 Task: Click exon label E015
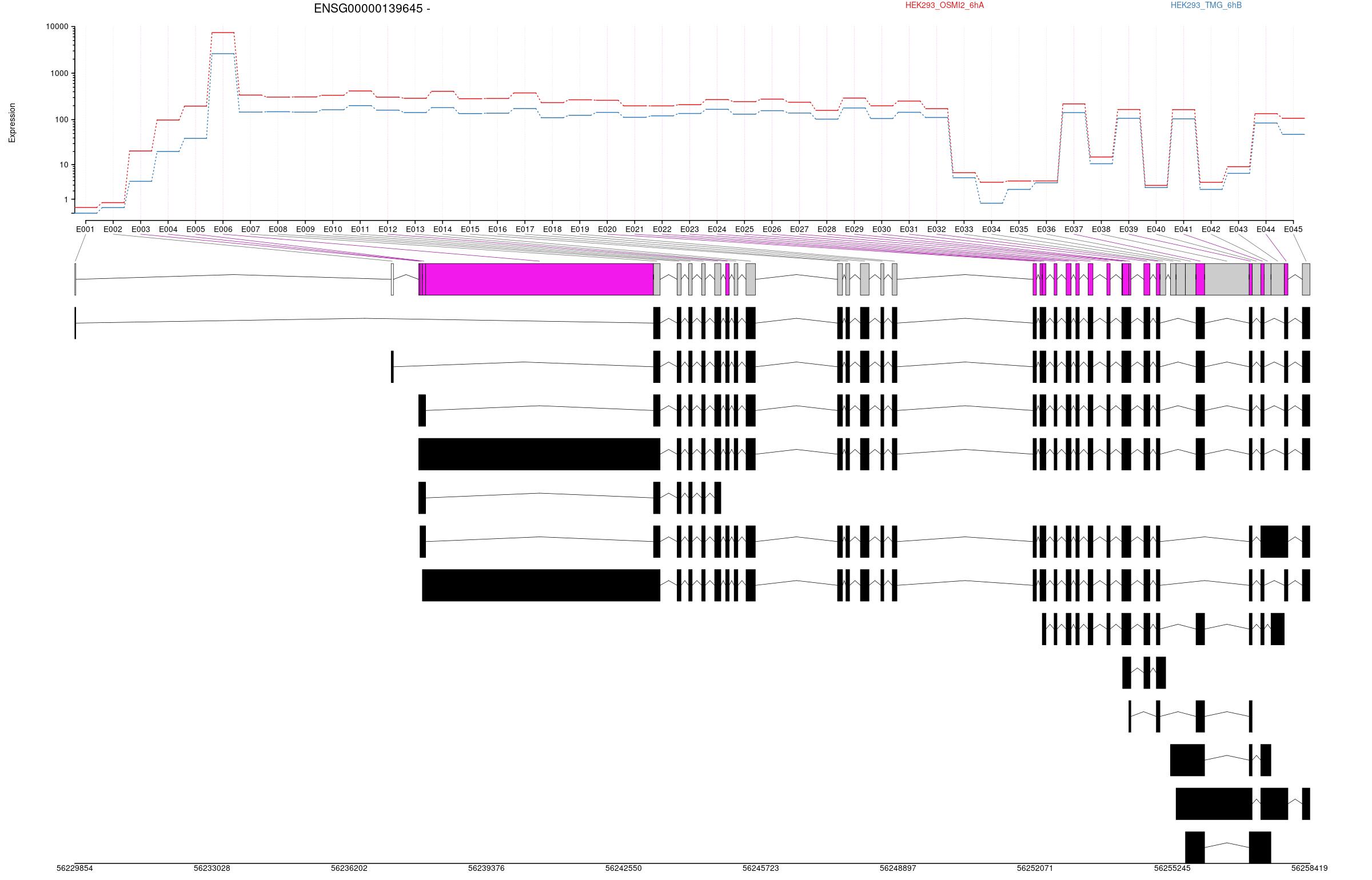(x=470, y=230)
